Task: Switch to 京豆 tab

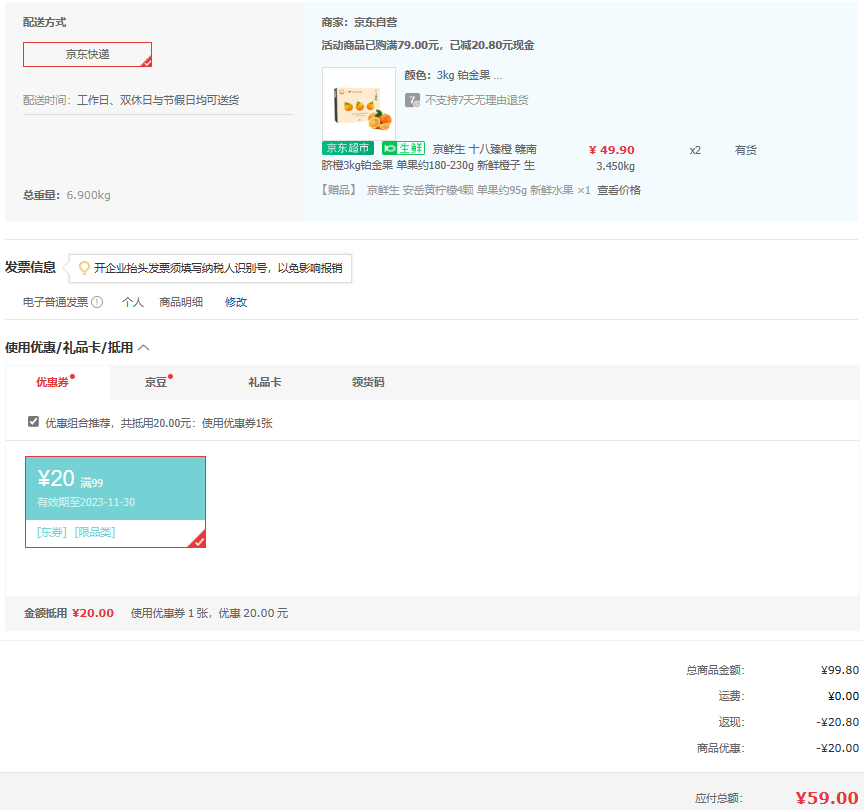Action: coord(156,382)
